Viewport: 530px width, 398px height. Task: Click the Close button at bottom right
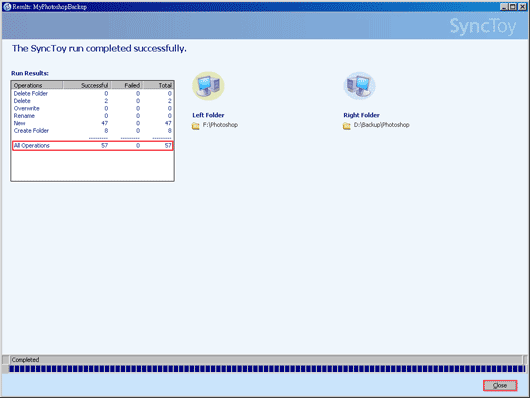[500, 385]
